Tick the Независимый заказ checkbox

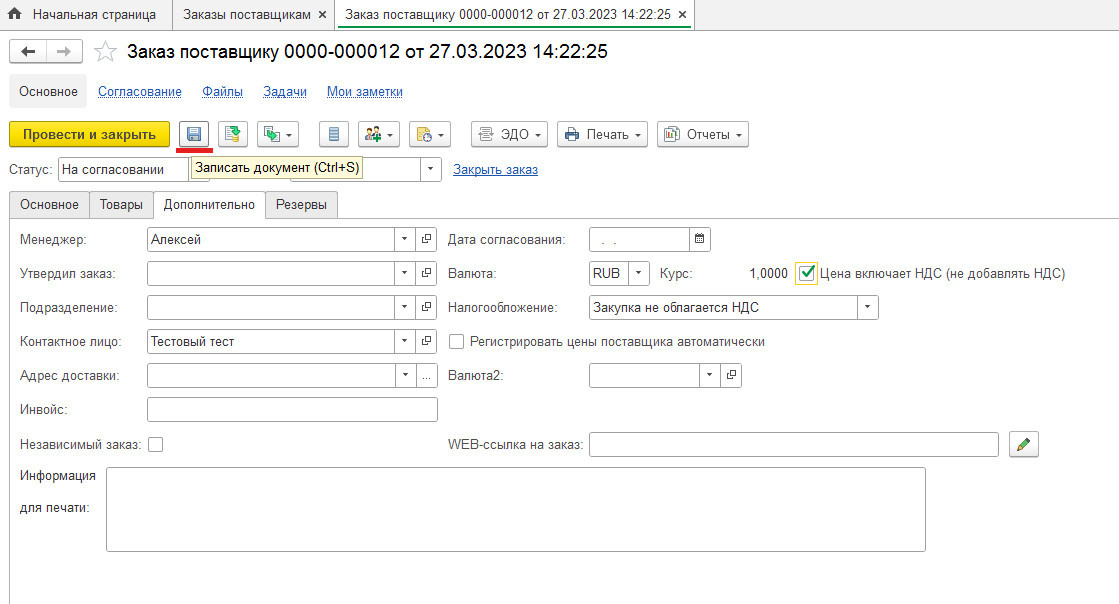(x=155, y=444)
